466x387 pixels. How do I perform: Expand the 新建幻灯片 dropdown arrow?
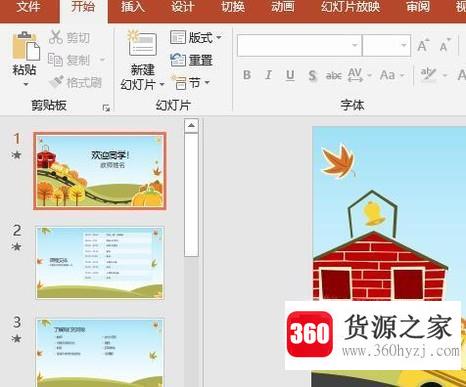(x=162, y=84)
